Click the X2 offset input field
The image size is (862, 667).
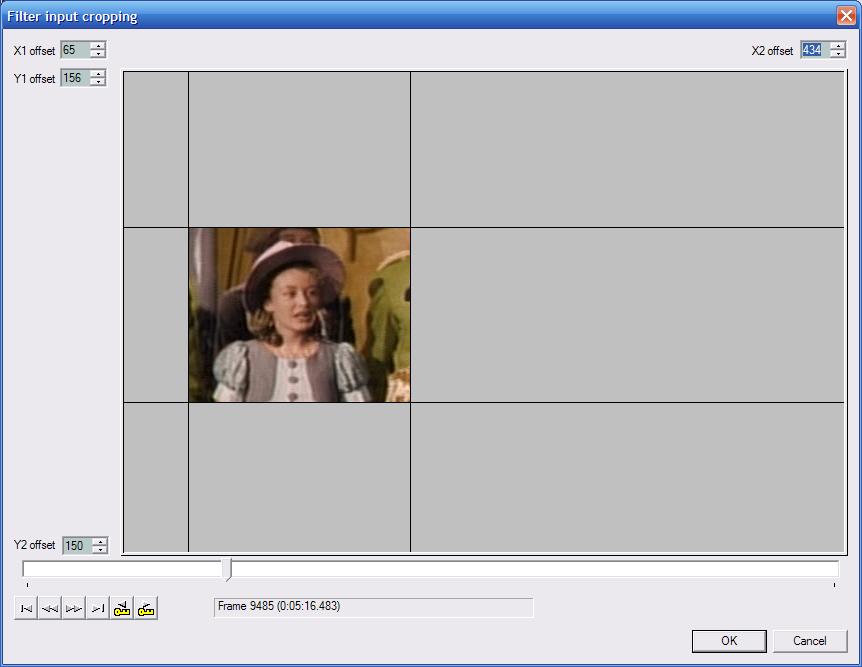point(816,50)
